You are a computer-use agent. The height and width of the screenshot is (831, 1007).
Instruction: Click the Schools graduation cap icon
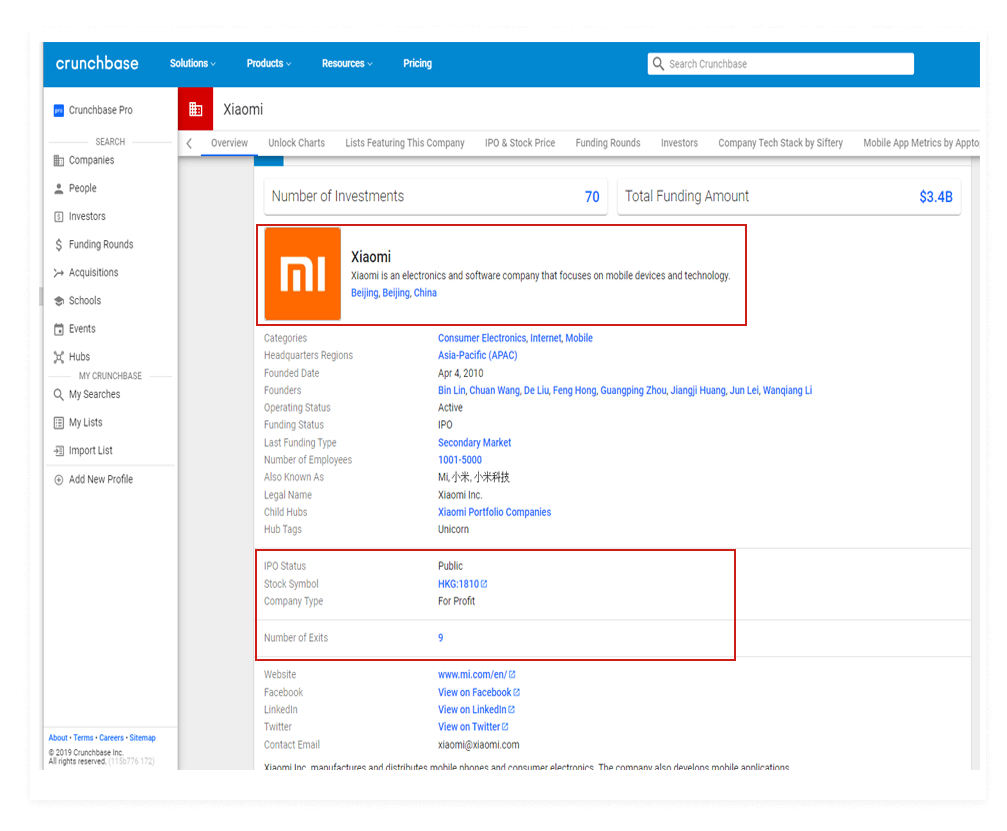pyautogui.click(x=58, y=301)
